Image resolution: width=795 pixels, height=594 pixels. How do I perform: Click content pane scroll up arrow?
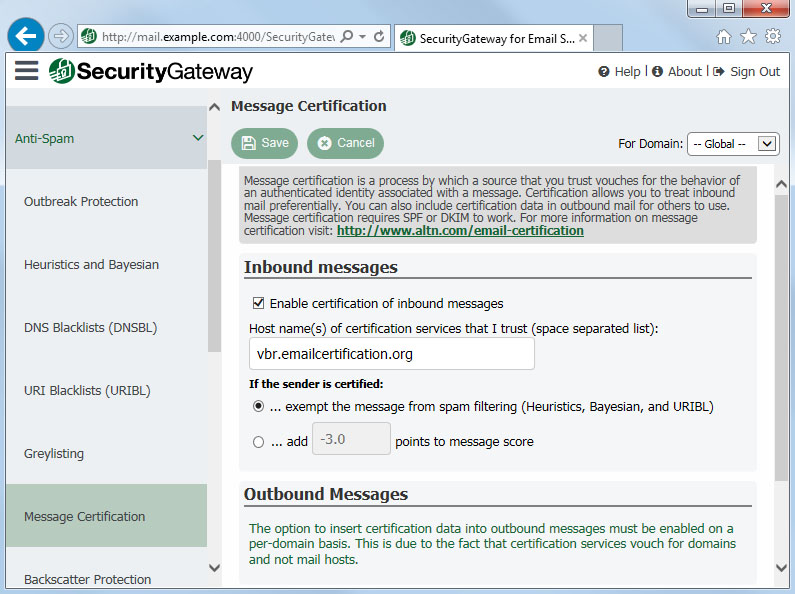click(x=781, y=184)
